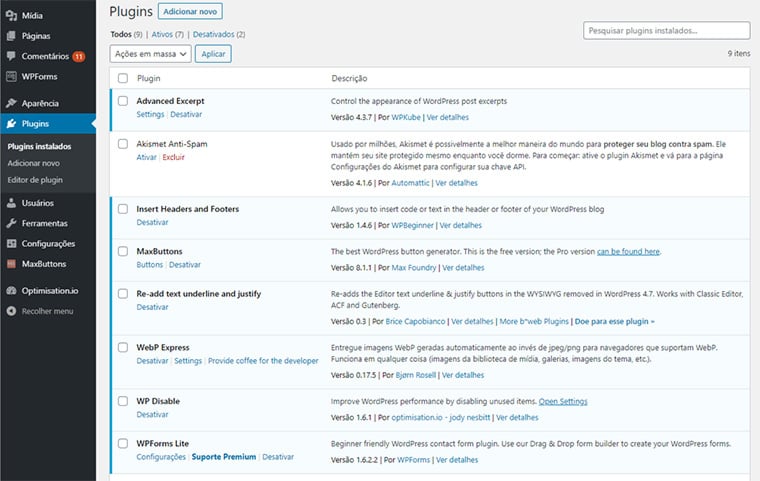Click Desativar under Insert Headers and Footers

152,223
